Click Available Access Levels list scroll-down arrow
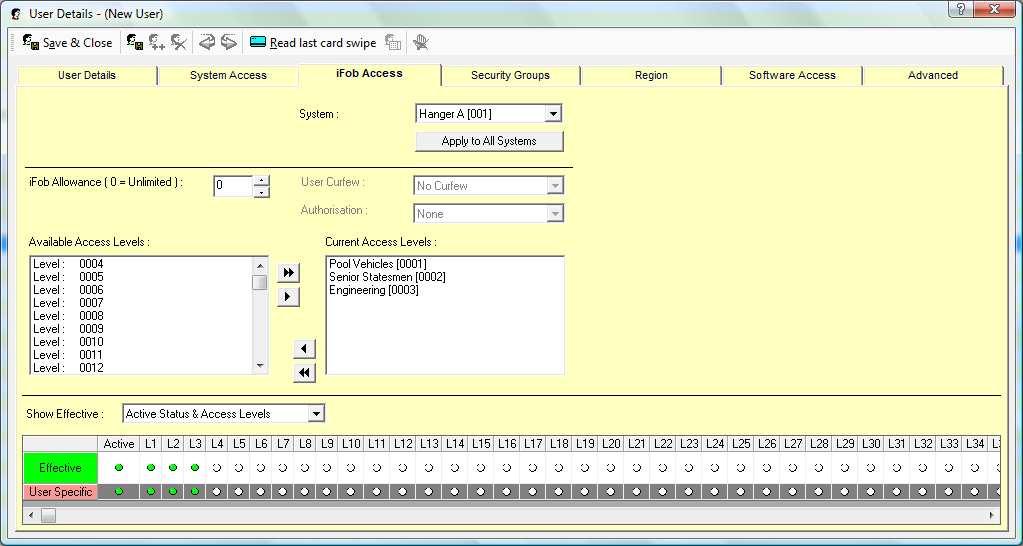1023x546 pixels. [260, 366]
